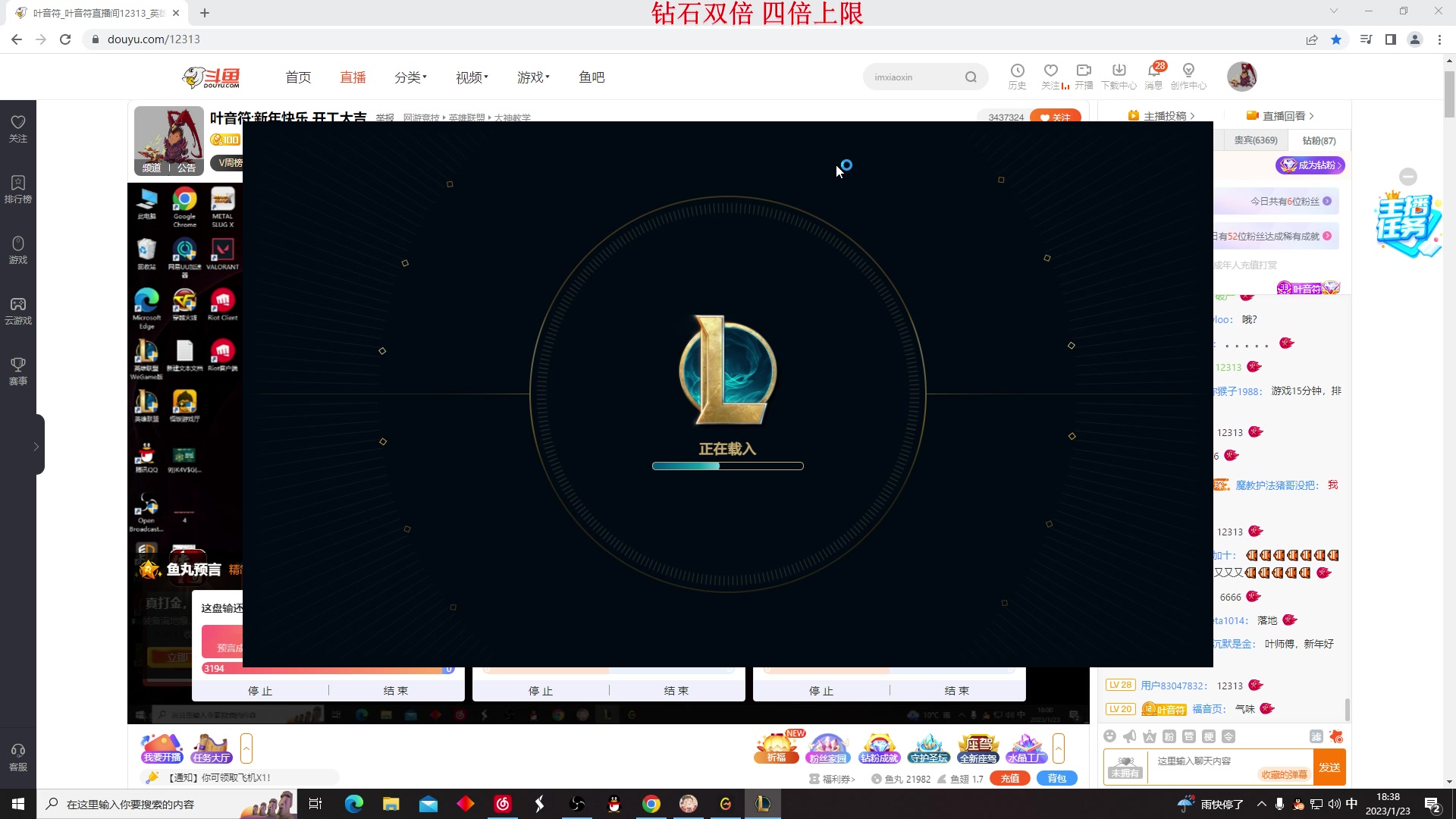Toggle the 令 chat toolbar option
Viewport: 1456px width, 819px height.
coord(1228,736)
